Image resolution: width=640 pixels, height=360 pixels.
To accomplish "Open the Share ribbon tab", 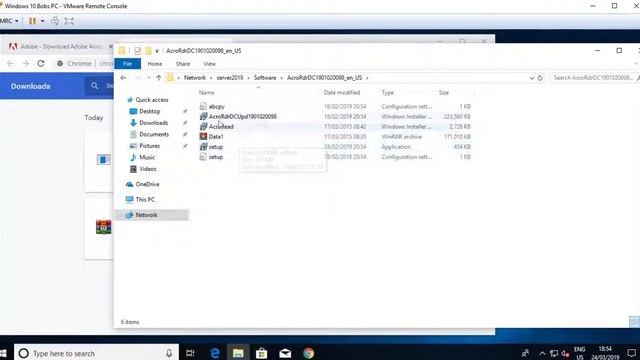I will tap(183, 64).
